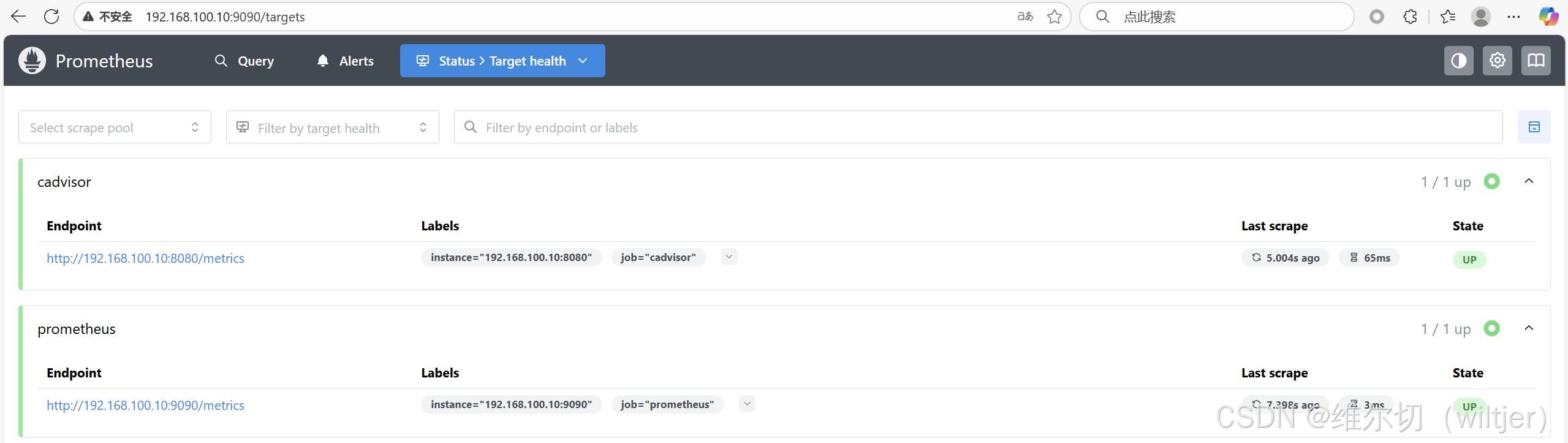Click cadvisor pool green health indicator
This screenshot has height=443, width=1568.
tap(1492, 181)
